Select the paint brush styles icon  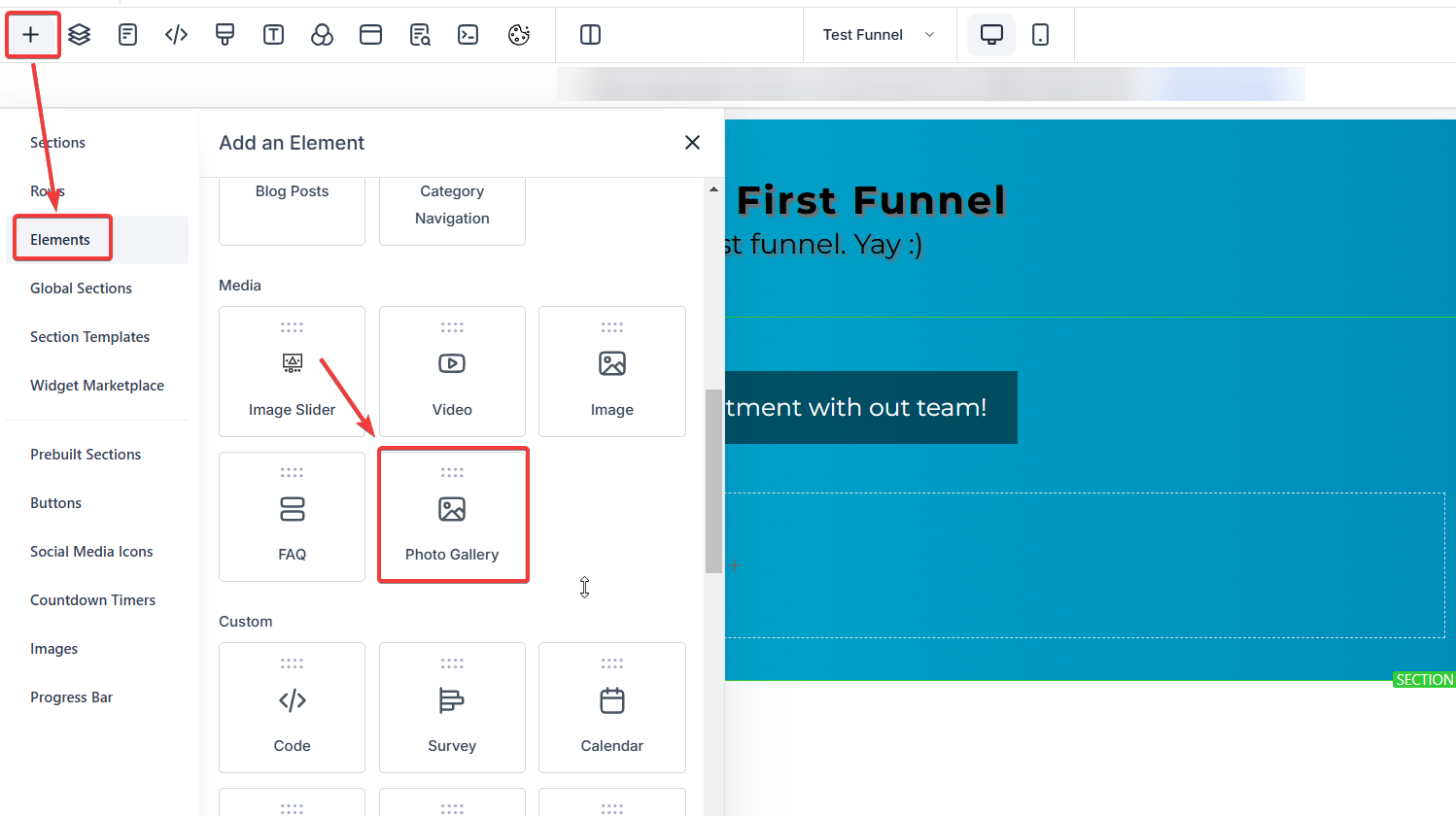tap(225, 35)
